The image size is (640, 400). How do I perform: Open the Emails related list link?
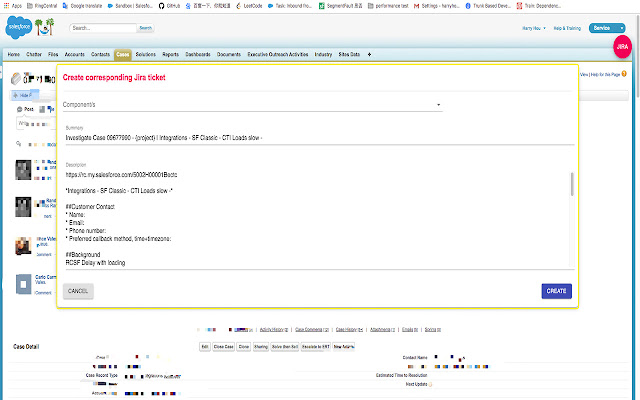click(410, 329)
